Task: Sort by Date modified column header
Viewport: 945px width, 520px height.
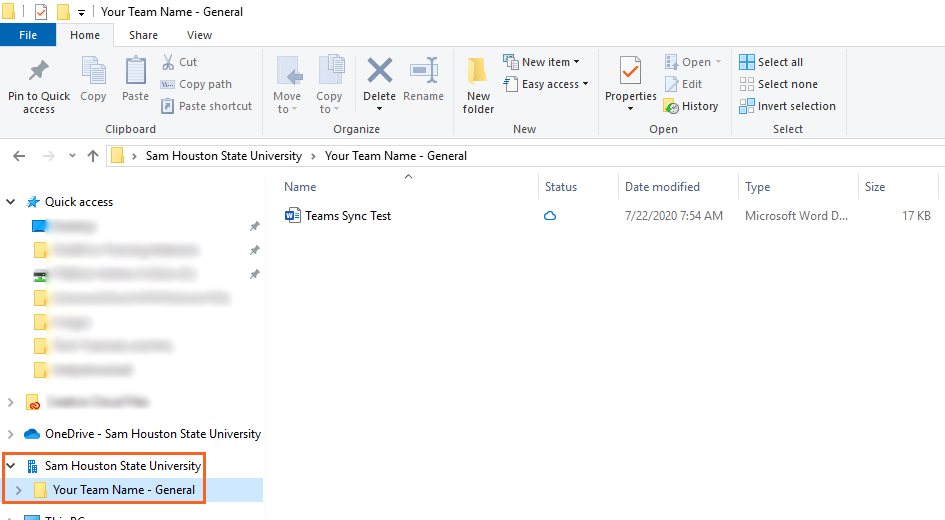Action: click(662, 187)
